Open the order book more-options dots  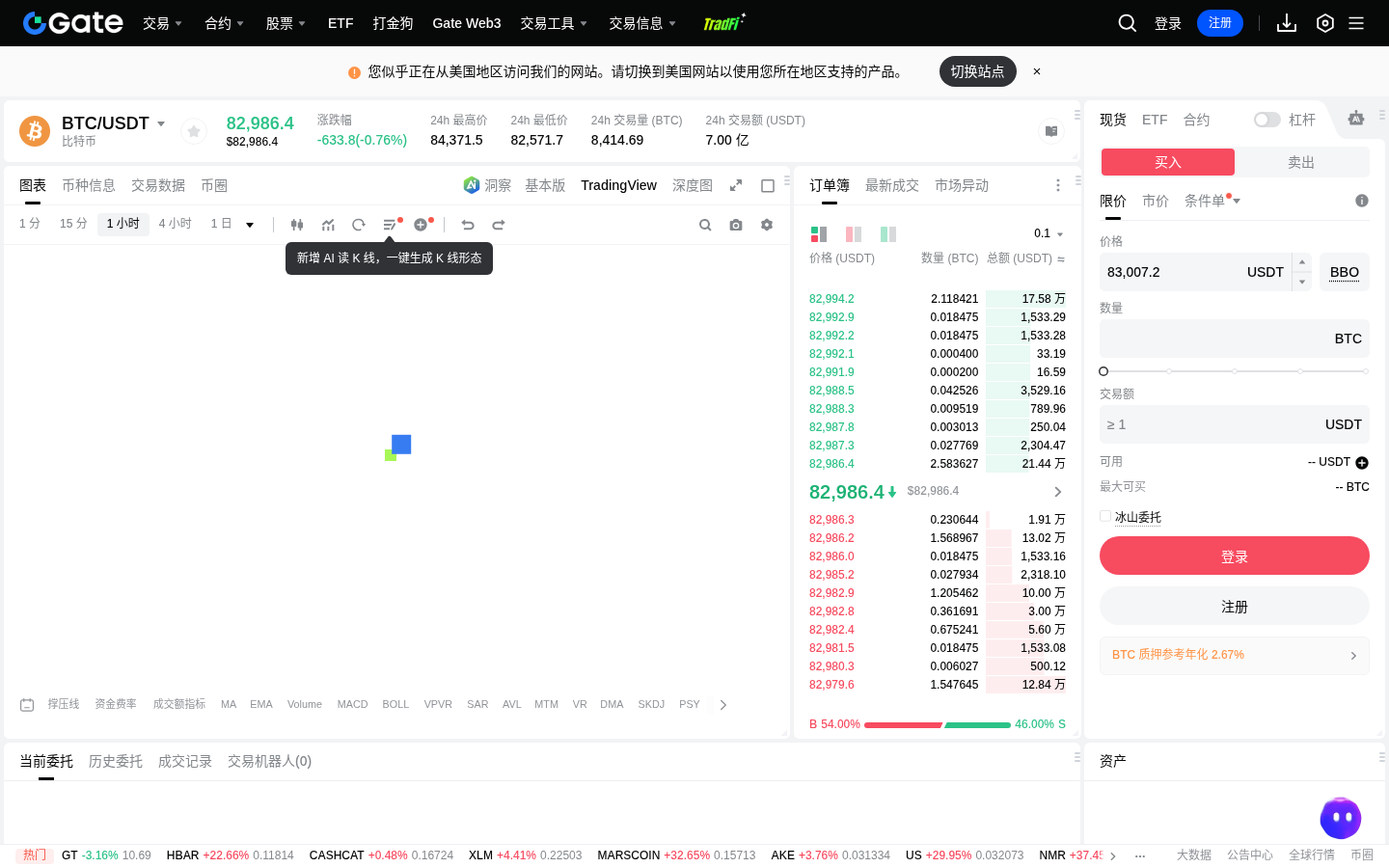coord(1057,185)
